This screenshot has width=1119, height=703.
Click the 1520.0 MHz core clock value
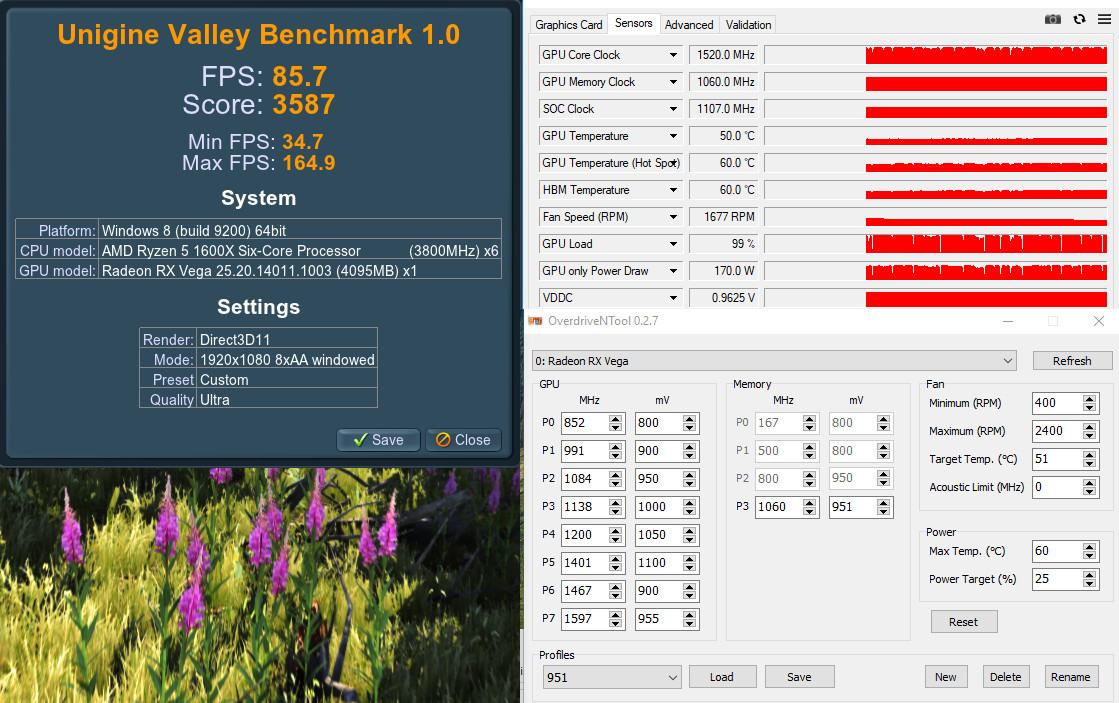coord(725,55)
